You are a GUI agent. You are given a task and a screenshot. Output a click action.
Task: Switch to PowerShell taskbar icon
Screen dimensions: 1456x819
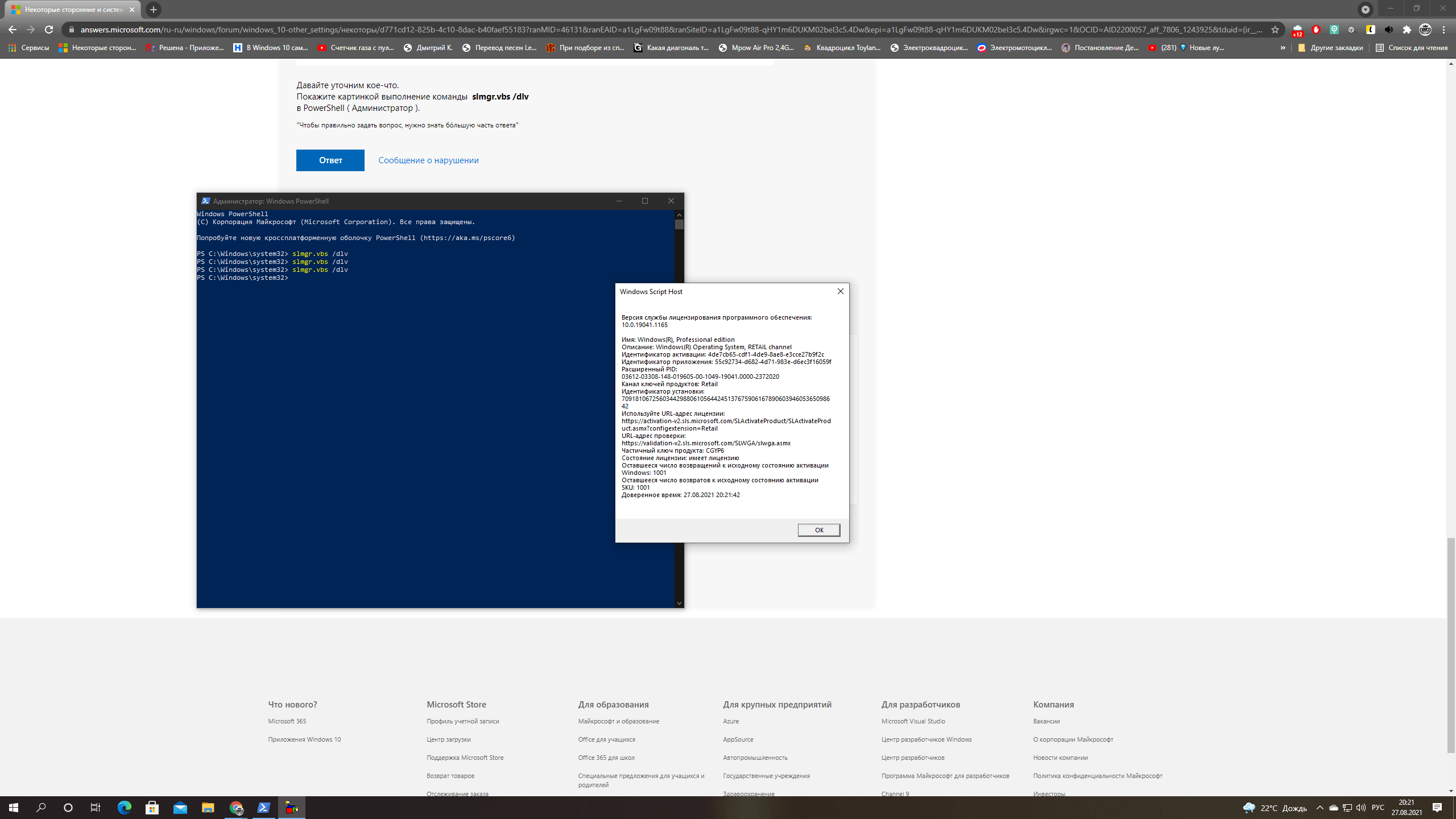tap(264, 808)
